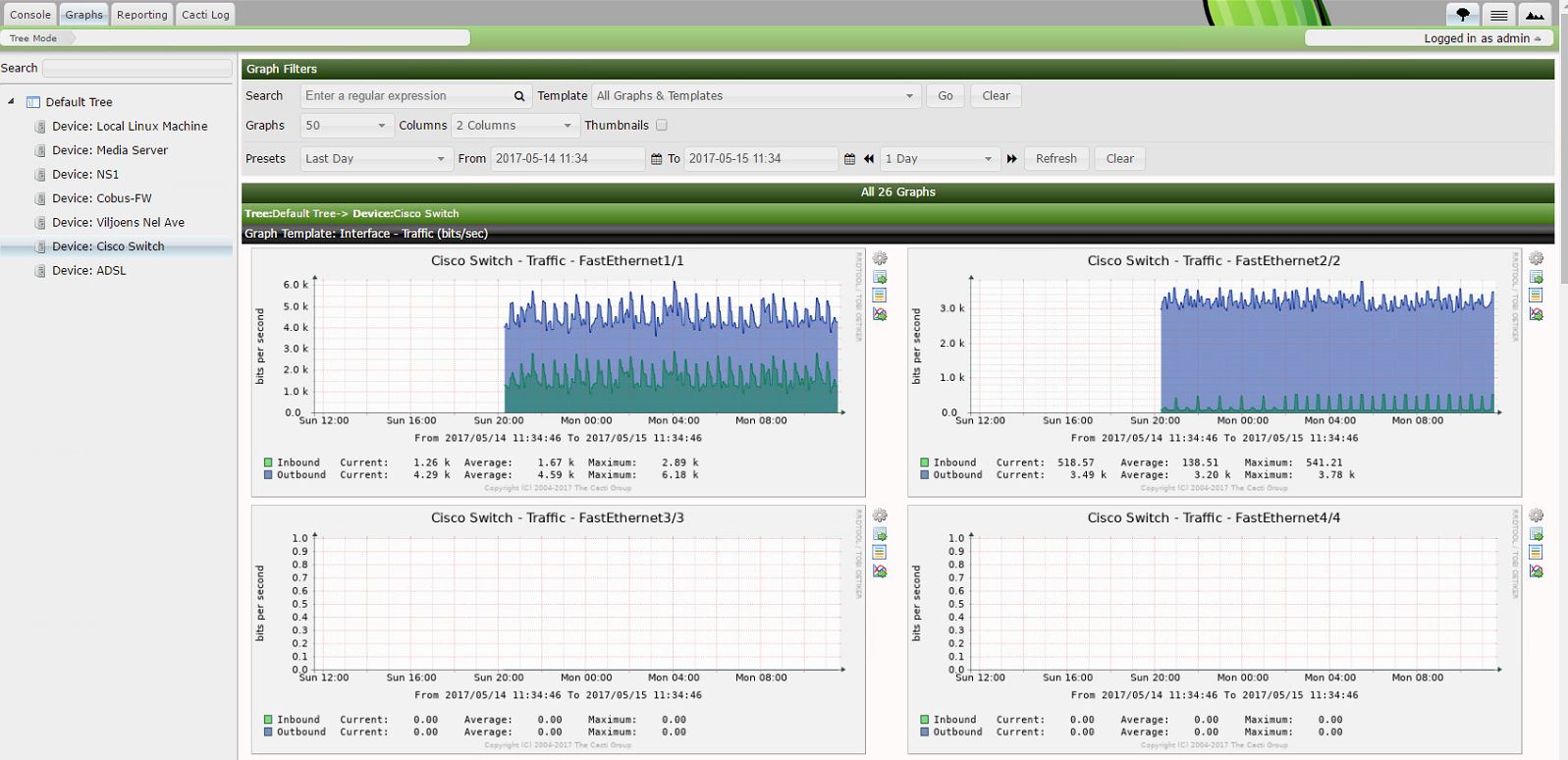Click Clear button next to Go
1568x760 pixels.
point(997,96)
